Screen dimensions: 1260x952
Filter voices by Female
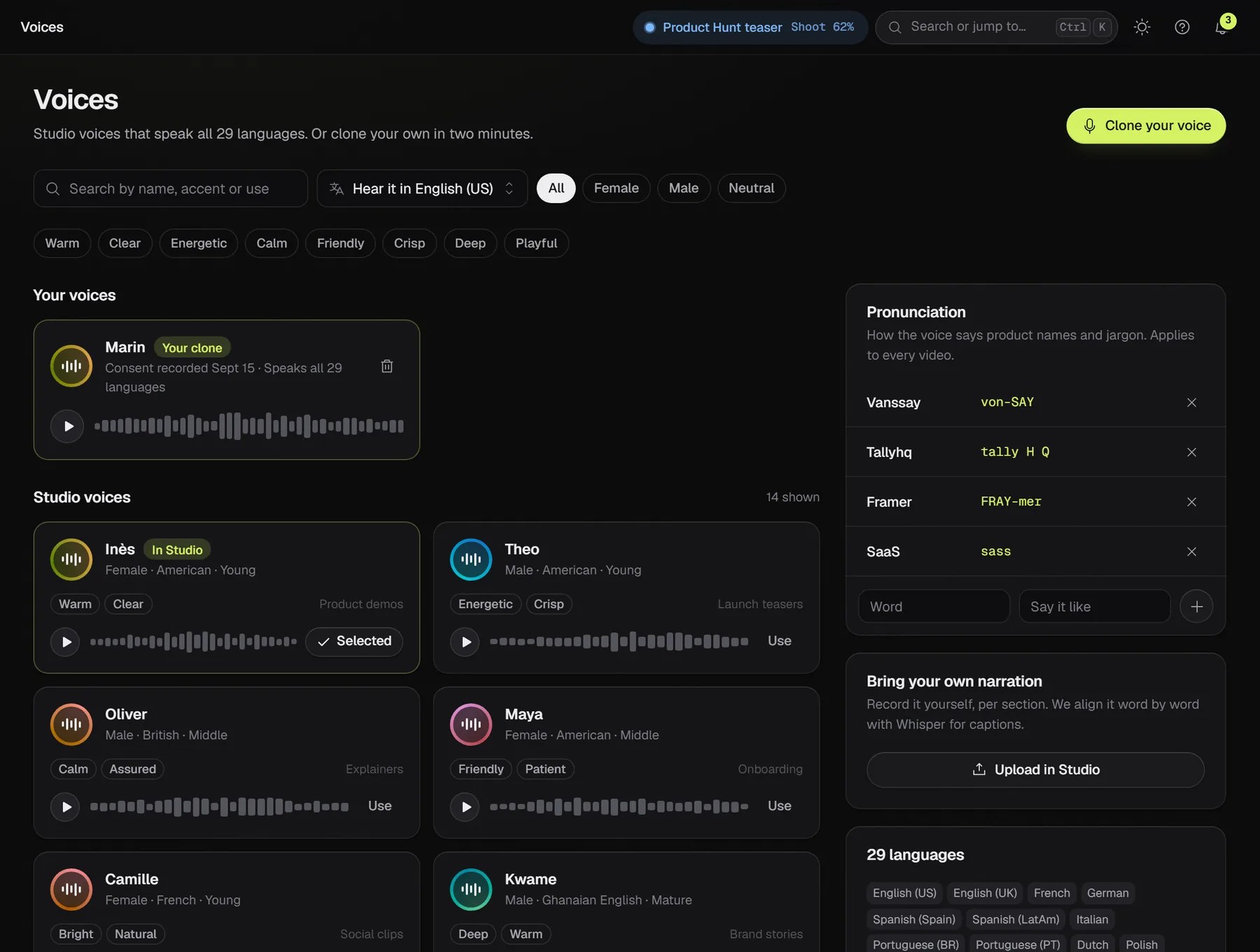(616, 188)
